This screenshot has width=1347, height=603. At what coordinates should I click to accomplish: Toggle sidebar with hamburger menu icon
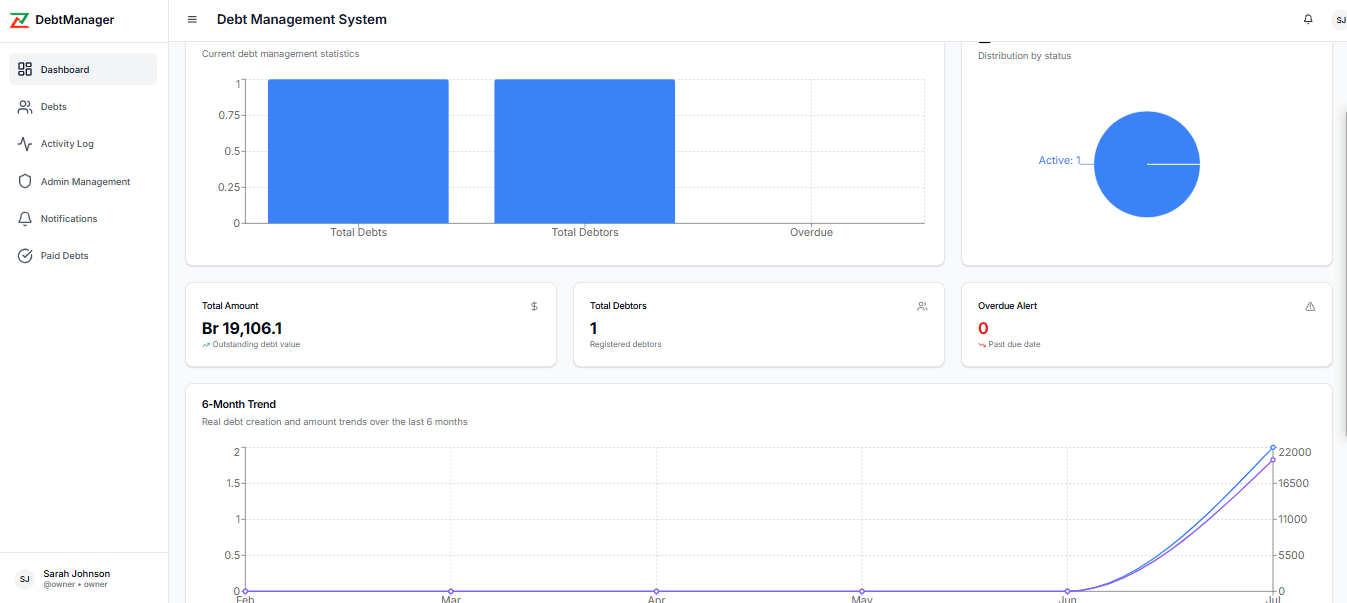(192, 20)
